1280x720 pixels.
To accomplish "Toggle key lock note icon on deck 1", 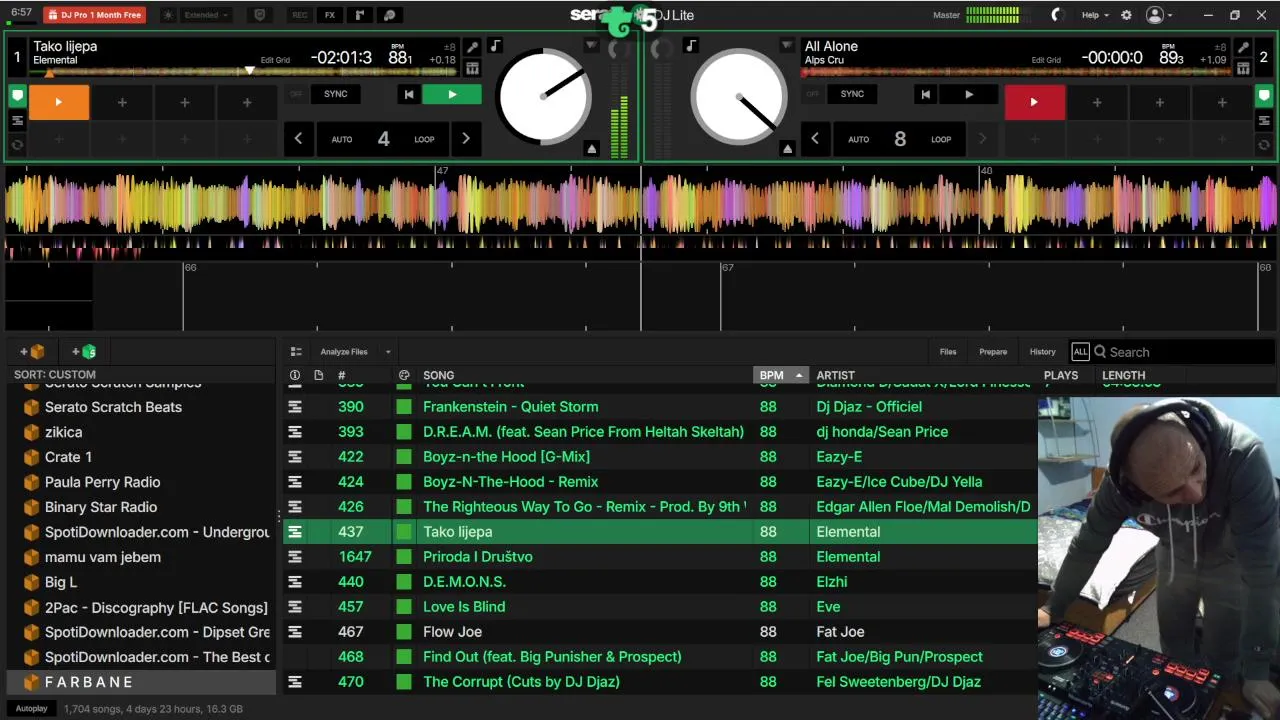I will pyautogui.click(x=495, y=46).
